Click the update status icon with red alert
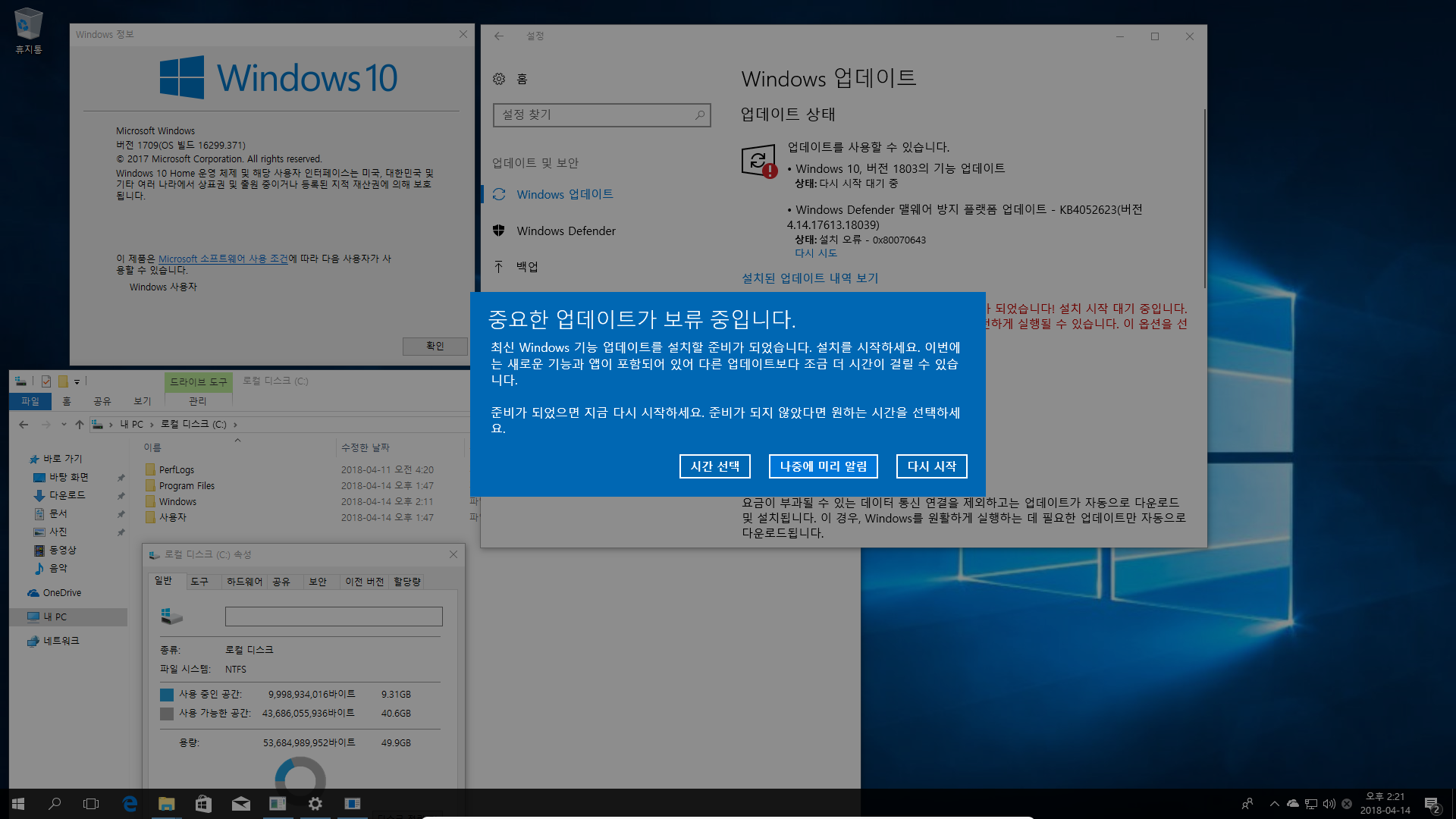The image size is (1456, 819). click(759, 161)
